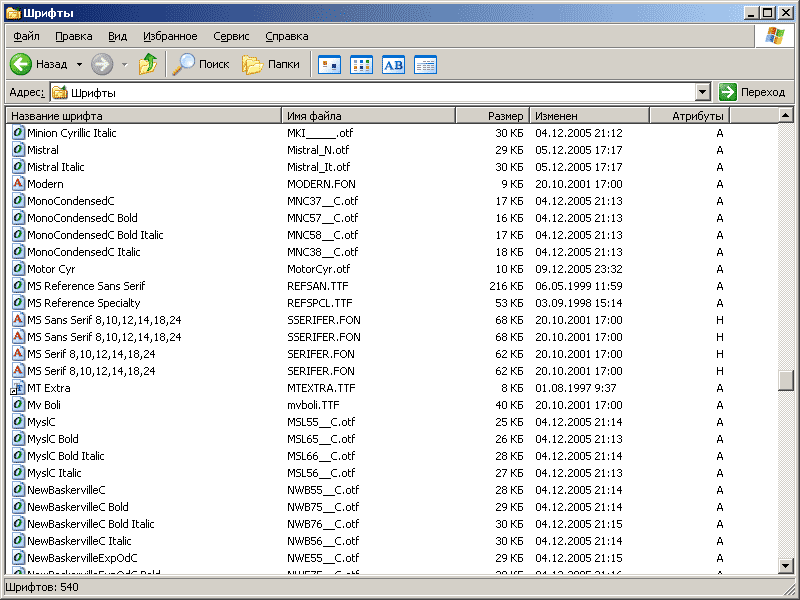This screenshot has height=600, width=800.
Task: Click file name MODERN.FON
Action: [x=321, y=184]
